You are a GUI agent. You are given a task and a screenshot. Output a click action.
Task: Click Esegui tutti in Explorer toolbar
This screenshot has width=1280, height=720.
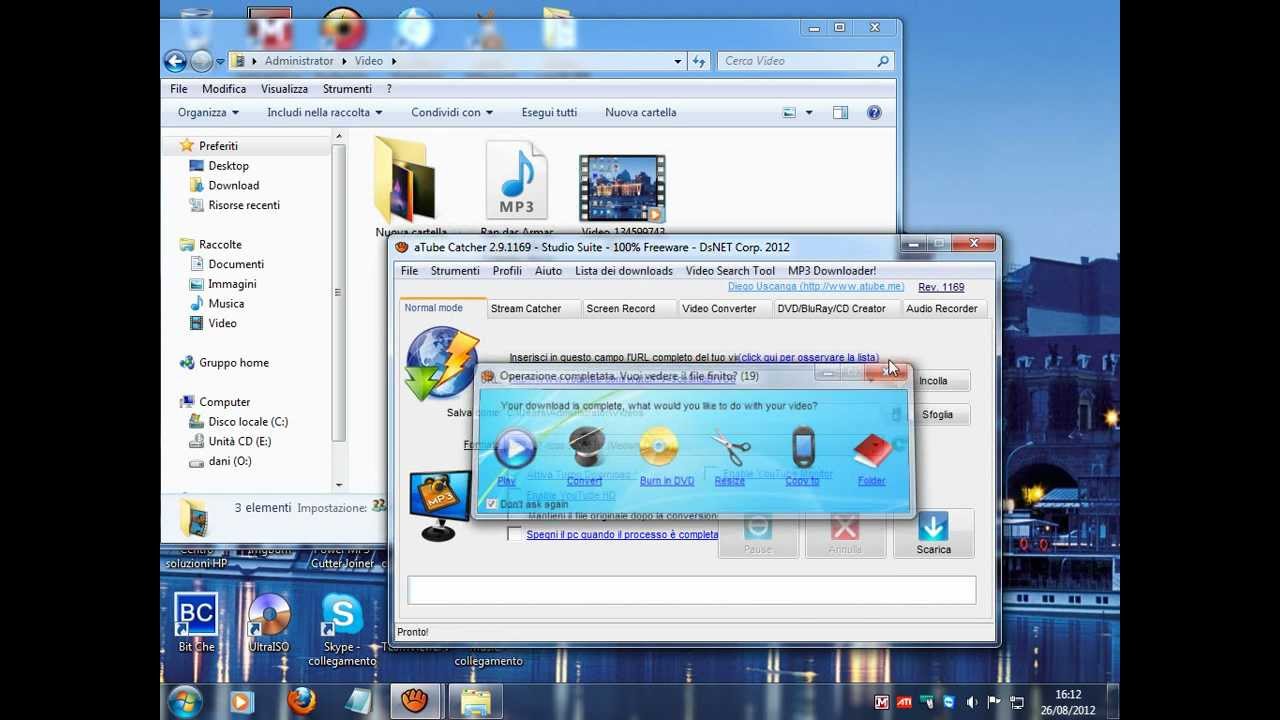pyautogui.click(x=549, y=113)
